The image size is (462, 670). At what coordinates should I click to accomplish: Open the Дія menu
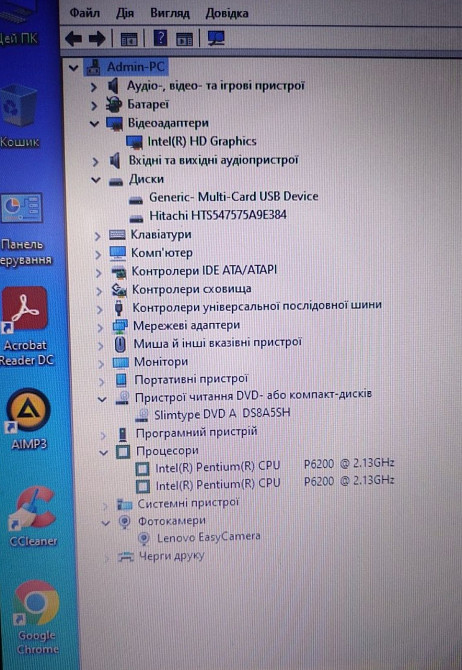tap(125, 13)
